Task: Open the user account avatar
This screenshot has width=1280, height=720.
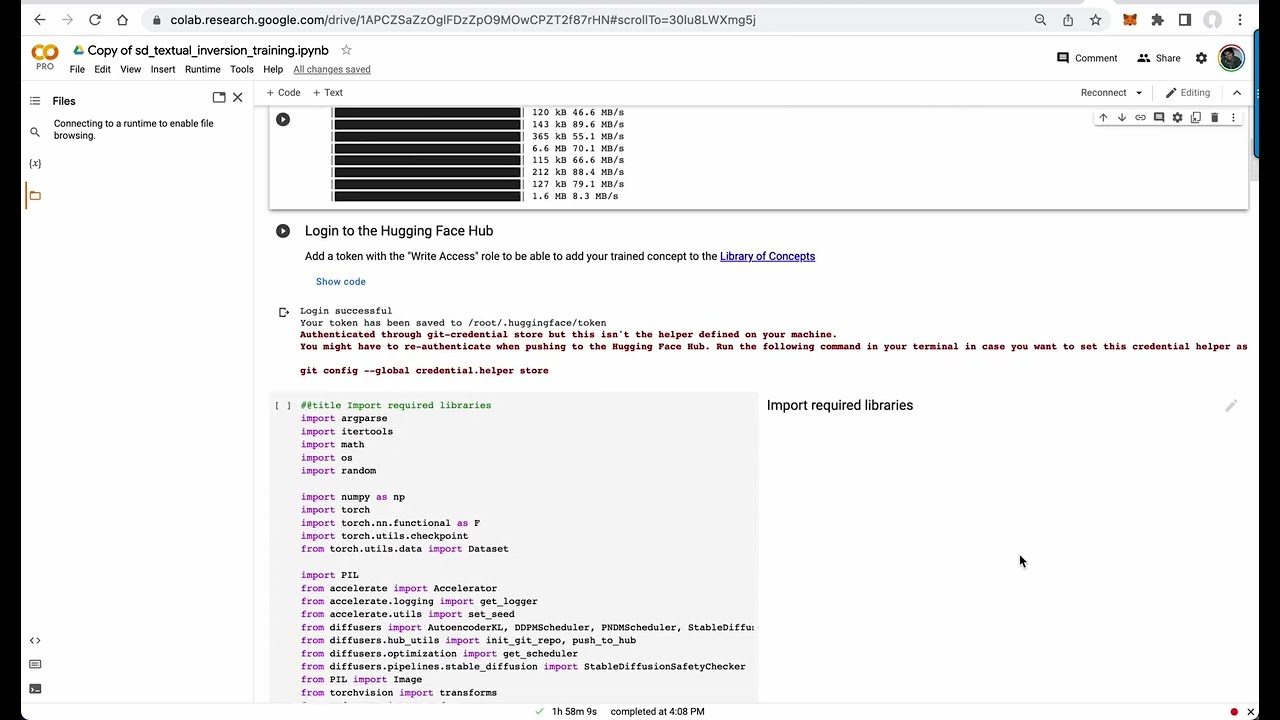Action: 1231,58
